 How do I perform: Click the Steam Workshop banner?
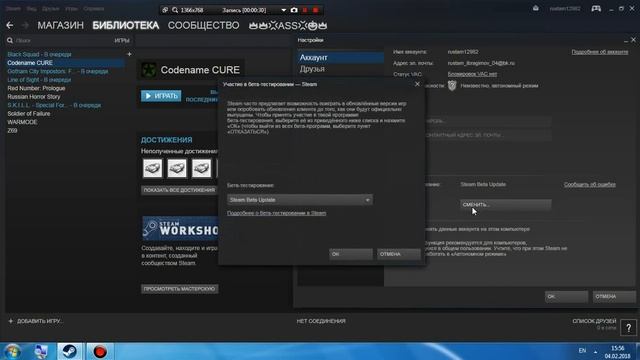point(180,229)
